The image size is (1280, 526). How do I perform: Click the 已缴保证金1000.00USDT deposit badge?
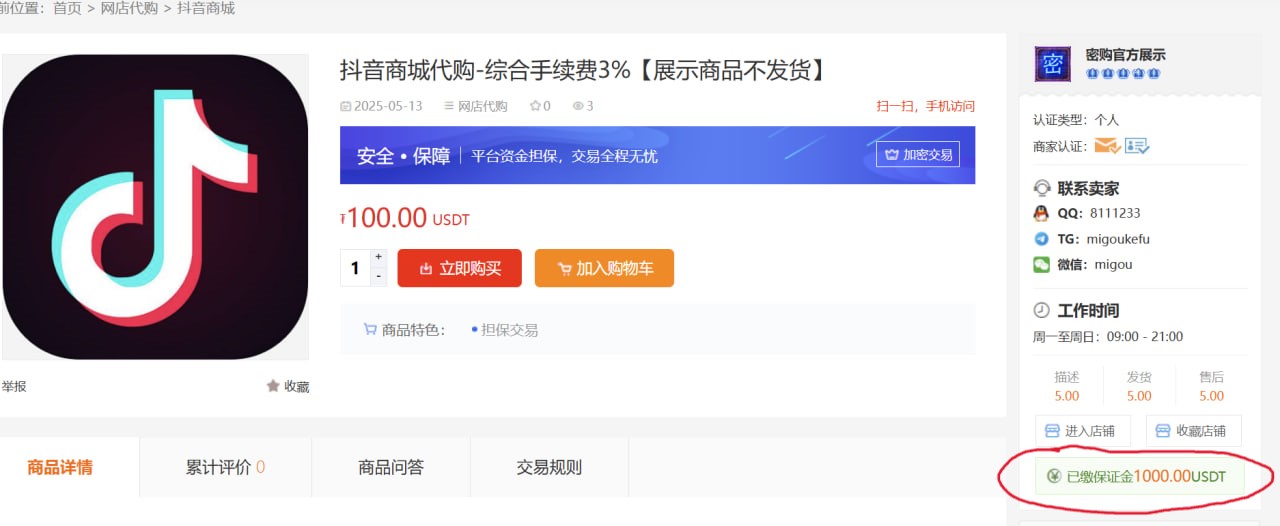point(1139,476)
